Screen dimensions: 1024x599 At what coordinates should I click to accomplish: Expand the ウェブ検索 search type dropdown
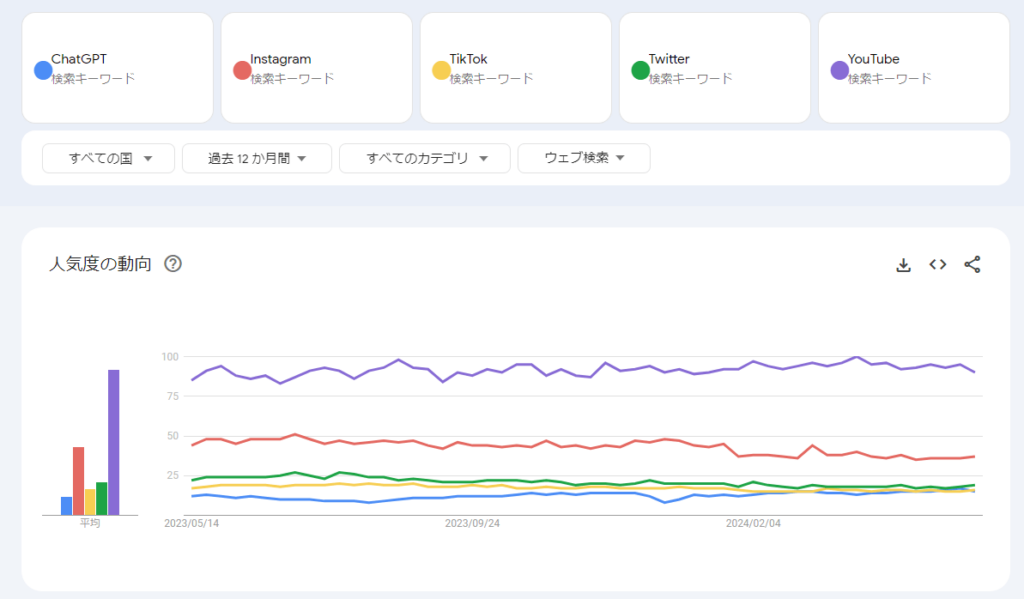(x=584, y=158)
